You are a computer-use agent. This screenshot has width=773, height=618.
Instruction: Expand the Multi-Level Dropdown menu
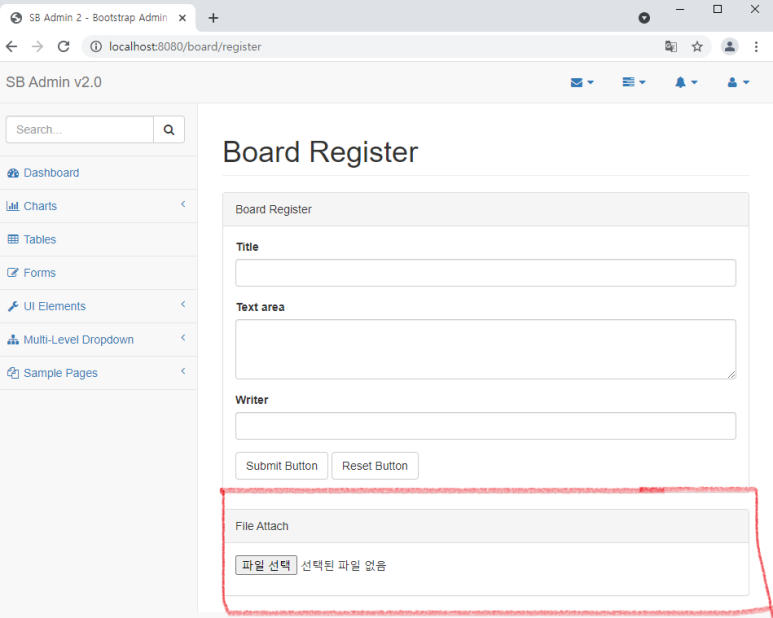tap(99, 340)
